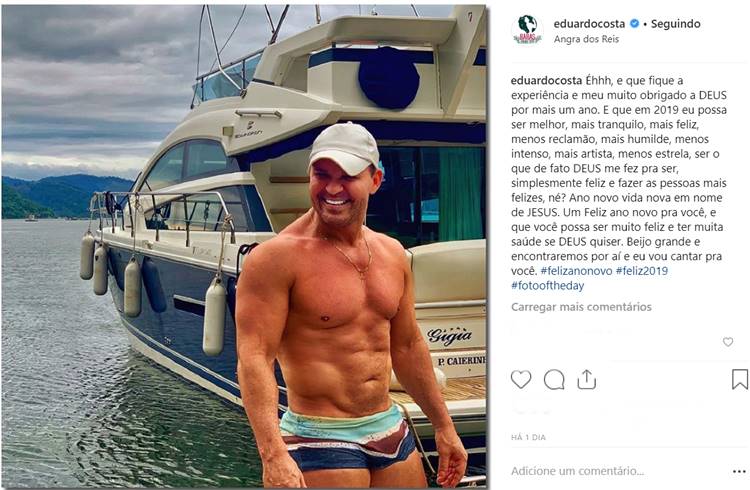Like the post with the heart icon
The image size is (750, 490).
(x=521, y=379)
